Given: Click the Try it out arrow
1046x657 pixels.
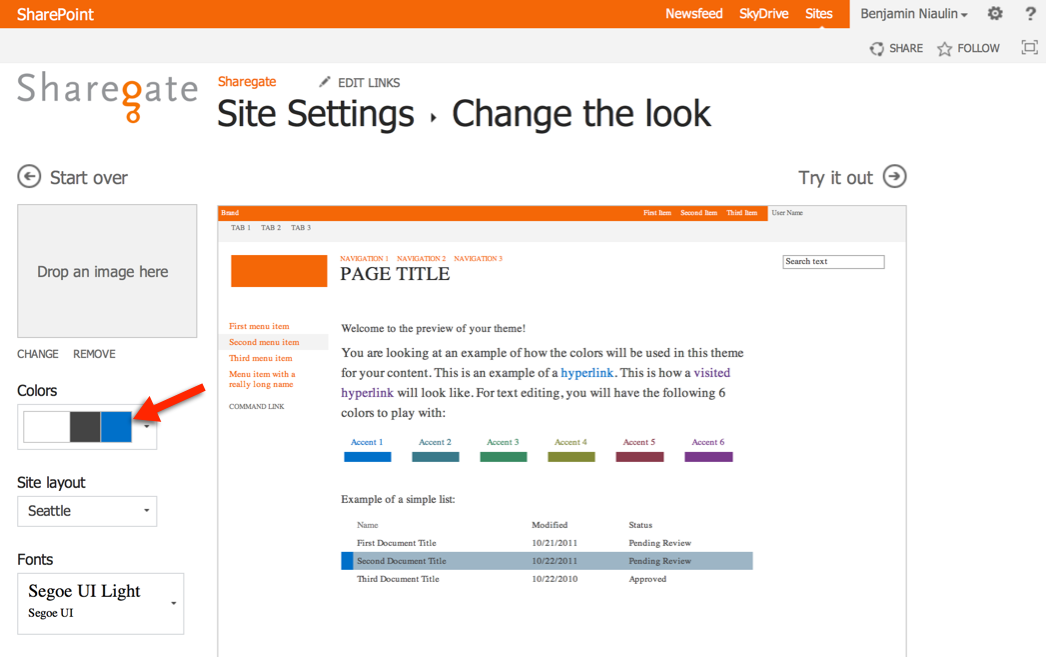Looking at the screenshot, I should [895, 177].
